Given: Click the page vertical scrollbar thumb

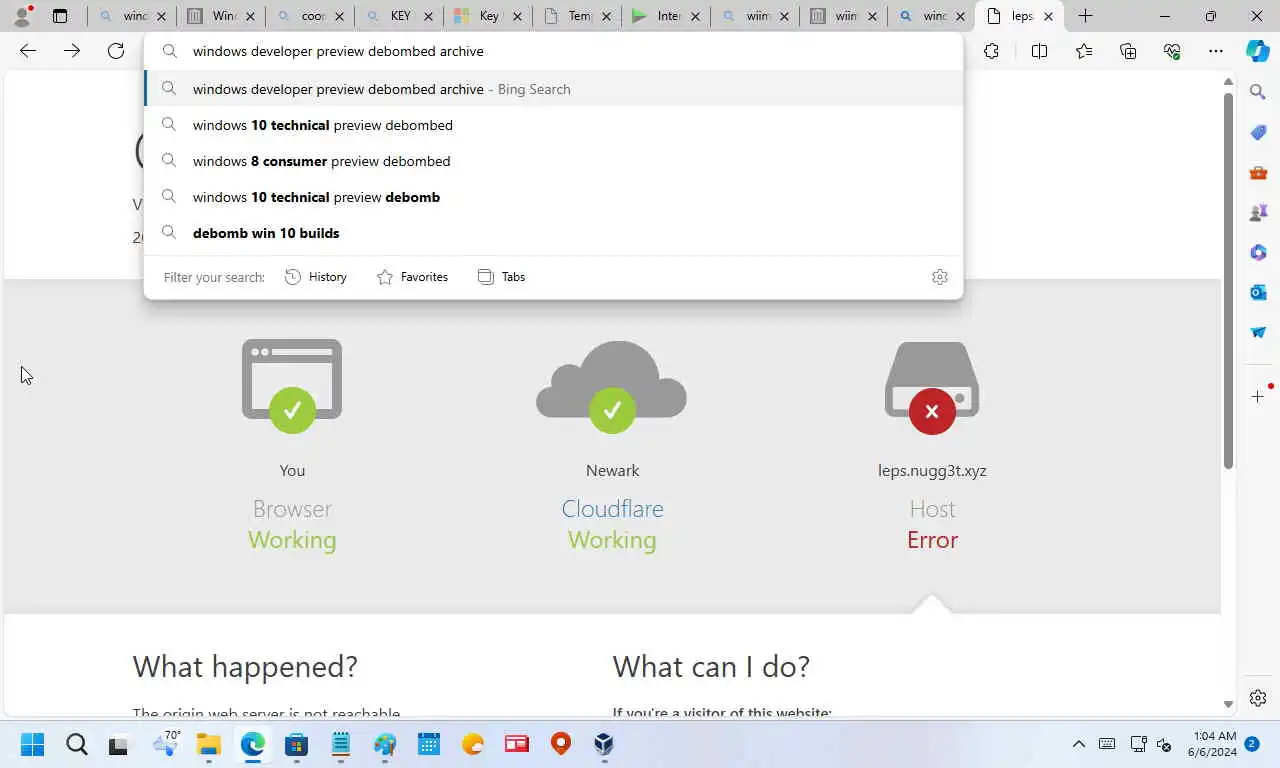Looking at the screenshot, I should coord(1228,280).
